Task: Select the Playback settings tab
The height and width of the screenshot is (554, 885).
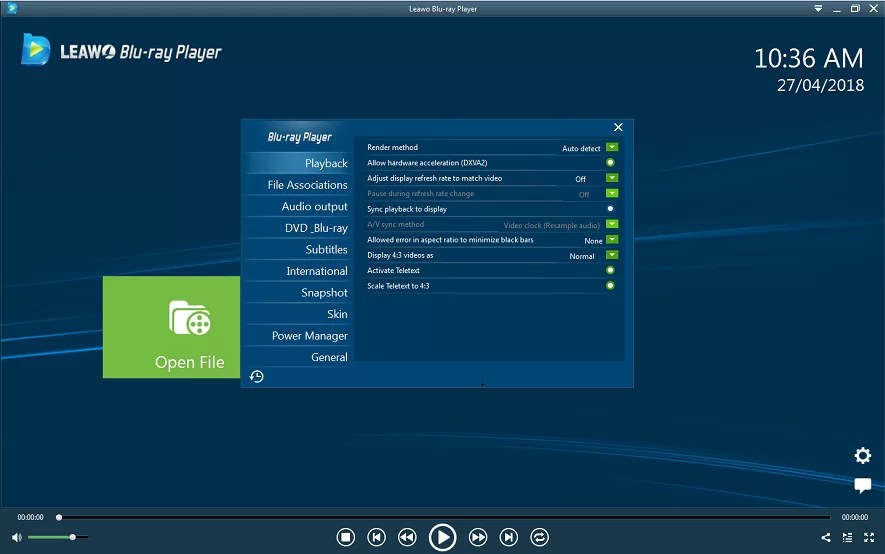Action: (299, 163)
